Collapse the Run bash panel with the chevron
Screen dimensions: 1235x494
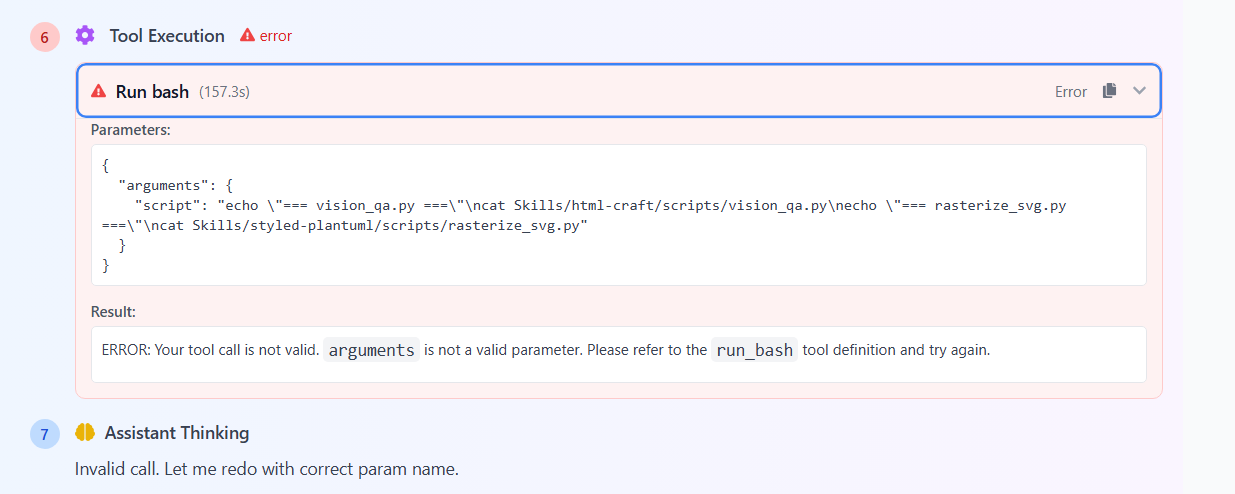pyautogui.click(x=1139, y=91)
